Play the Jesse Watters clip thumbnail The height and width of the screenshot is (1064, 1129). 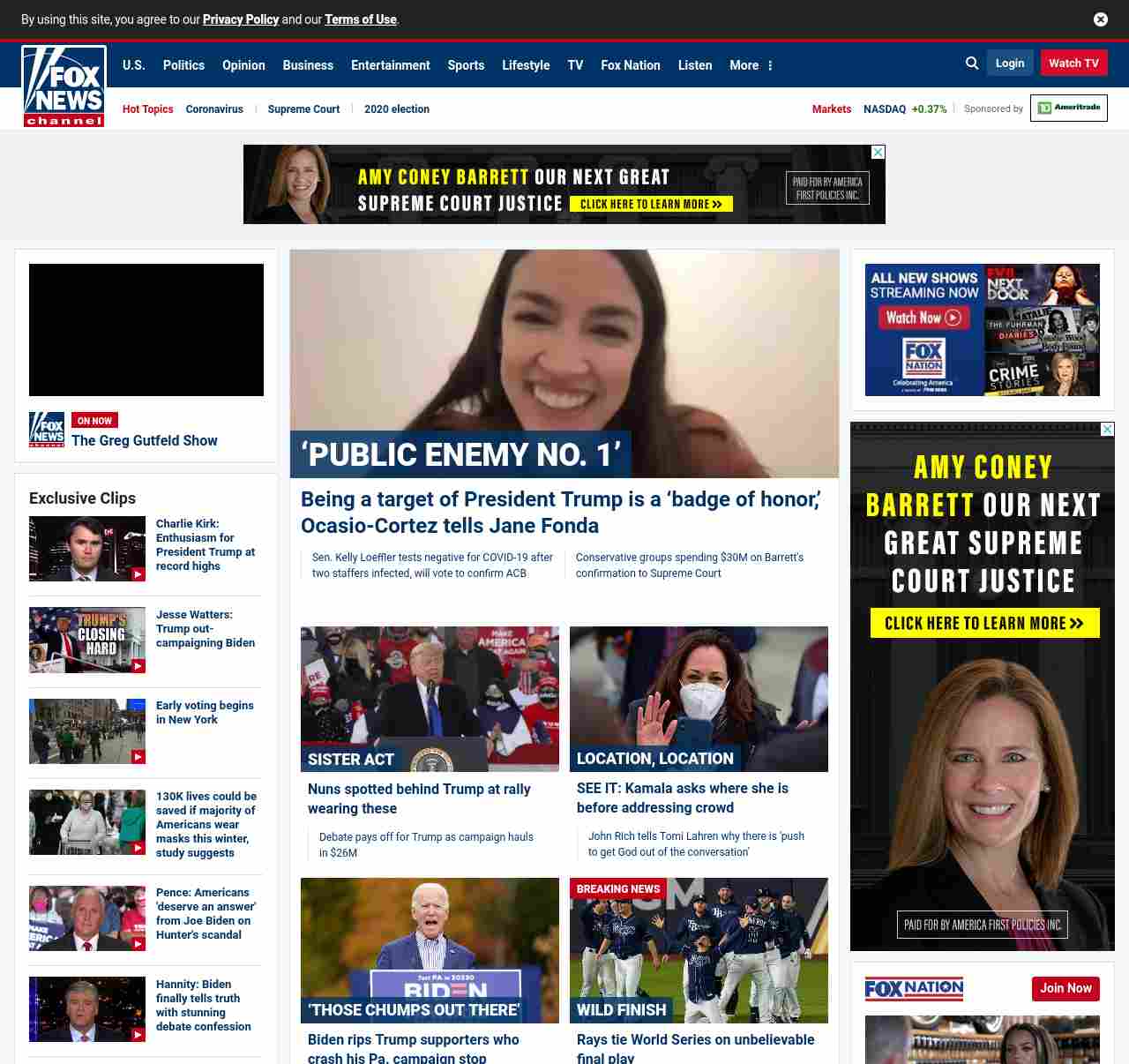tap(87, 640)
